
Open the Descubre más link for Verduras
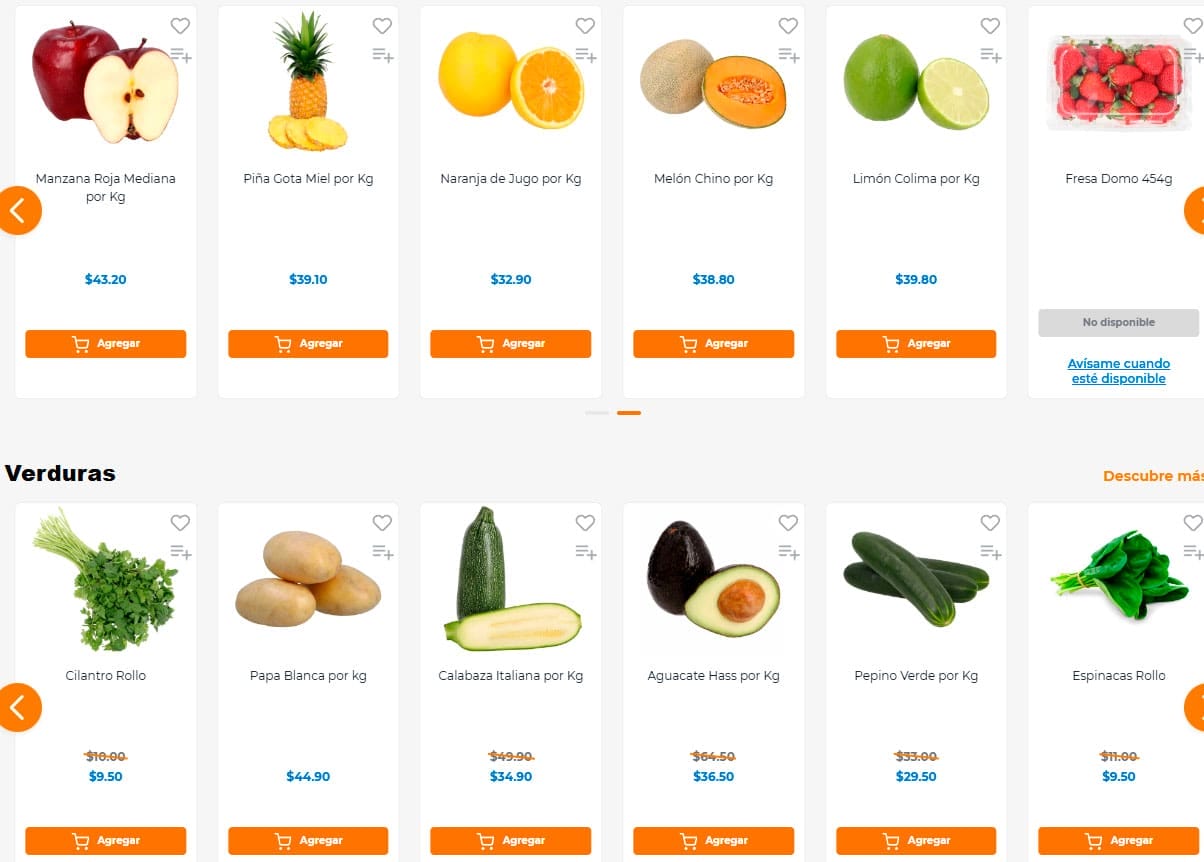coord(1152,476)
